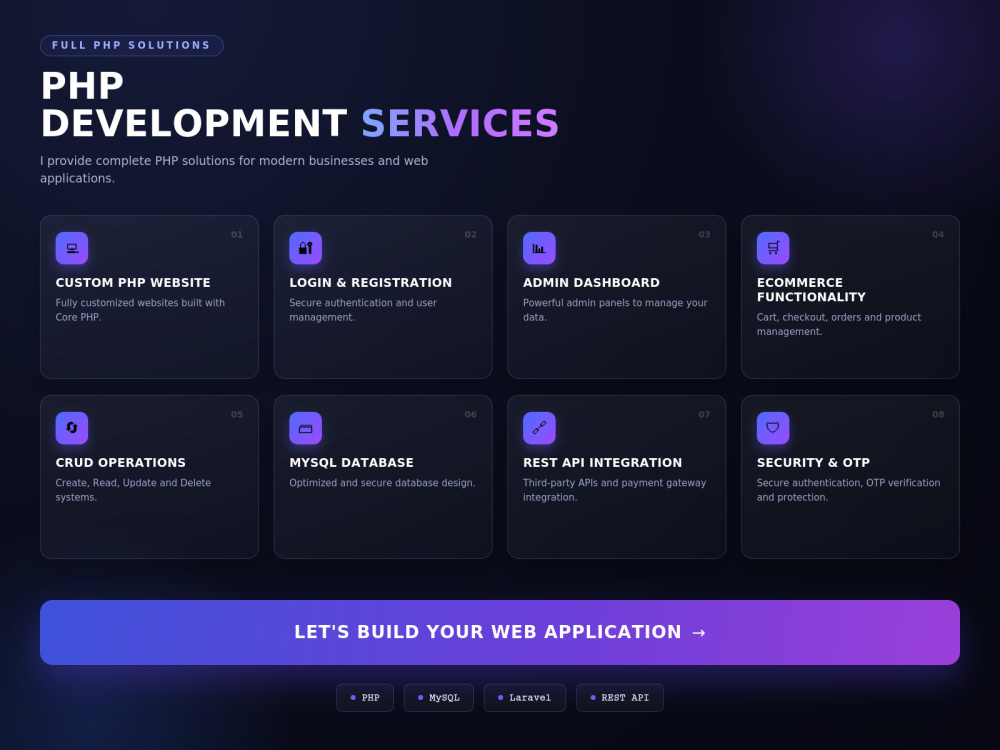Select the MySQL tech tag
This screenshot has height=750, width=1000.
coord(439,698)
